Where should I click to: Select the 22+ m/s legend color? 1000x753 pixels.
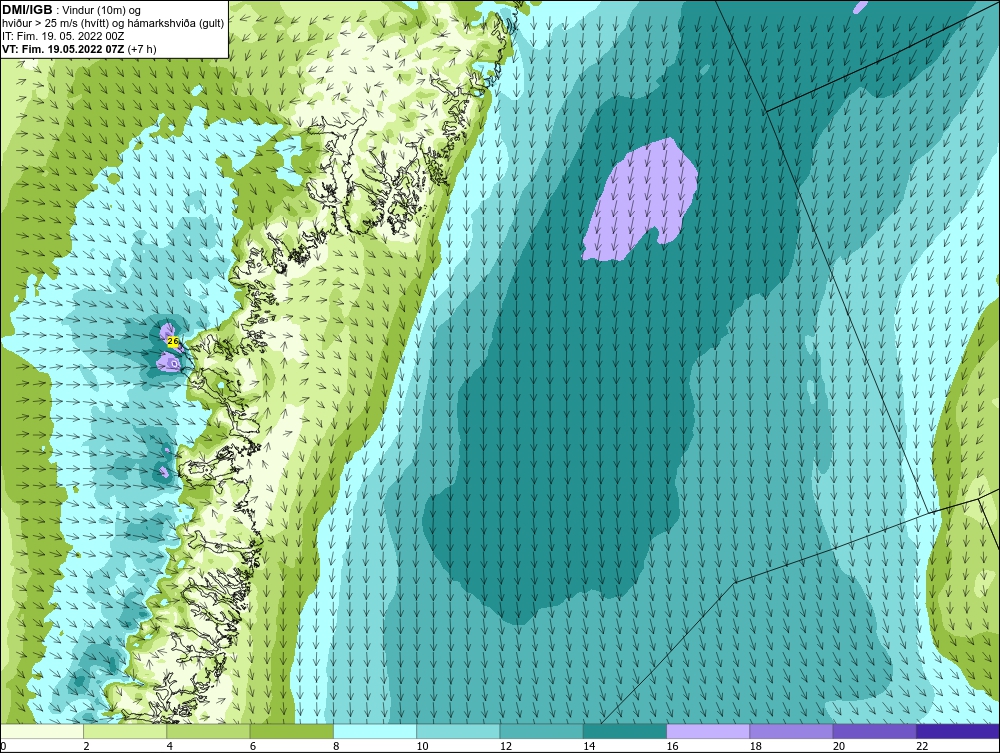coord(958,731)
